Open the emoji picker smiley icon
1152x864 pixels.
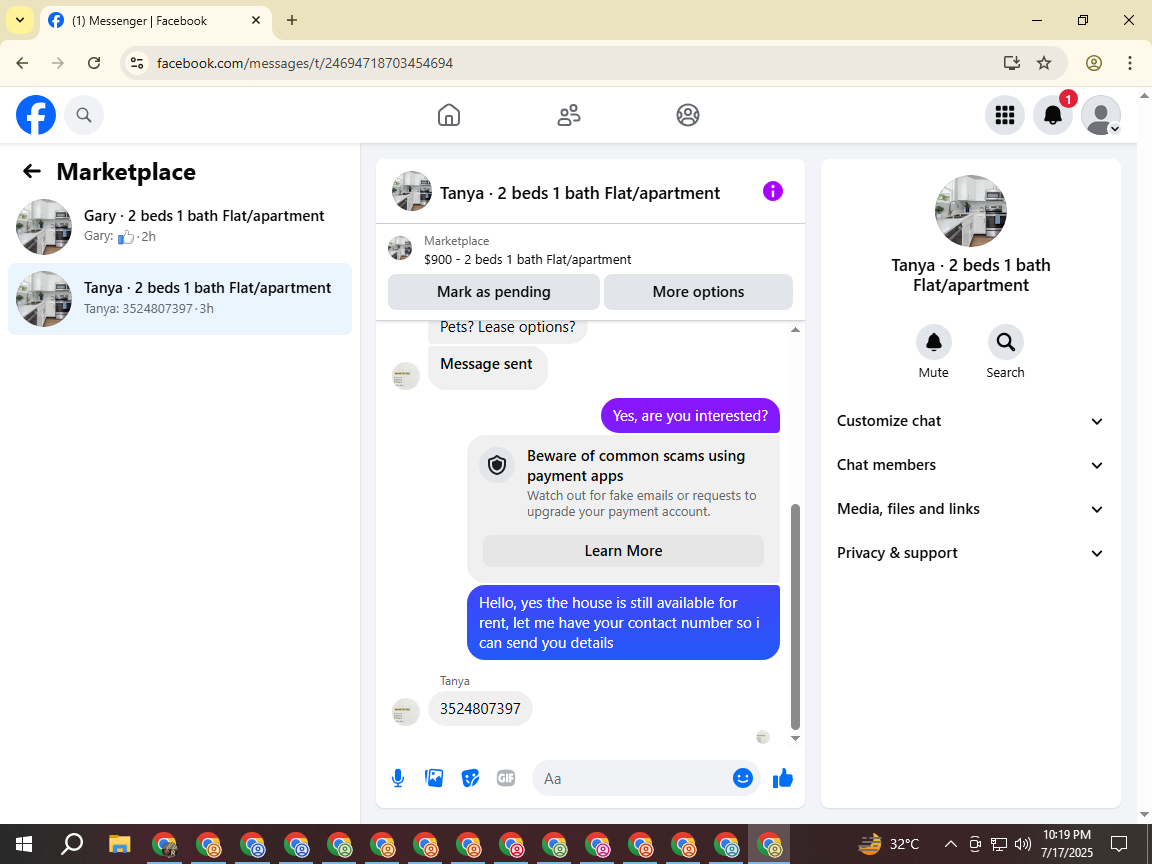(x=743, y=779)
